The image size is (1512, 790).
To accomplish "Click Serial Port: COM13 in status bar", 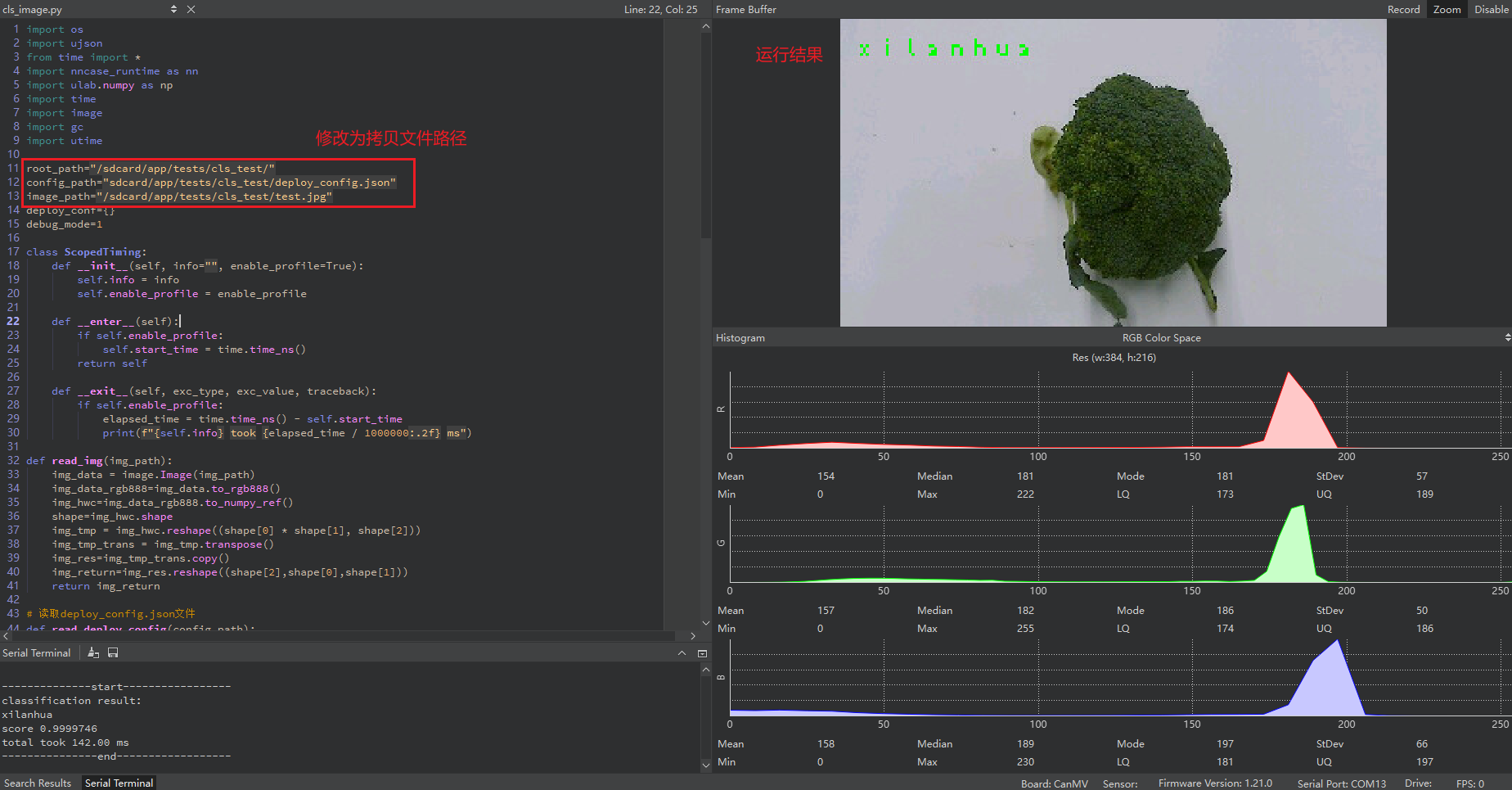I will coord(1342,783).
